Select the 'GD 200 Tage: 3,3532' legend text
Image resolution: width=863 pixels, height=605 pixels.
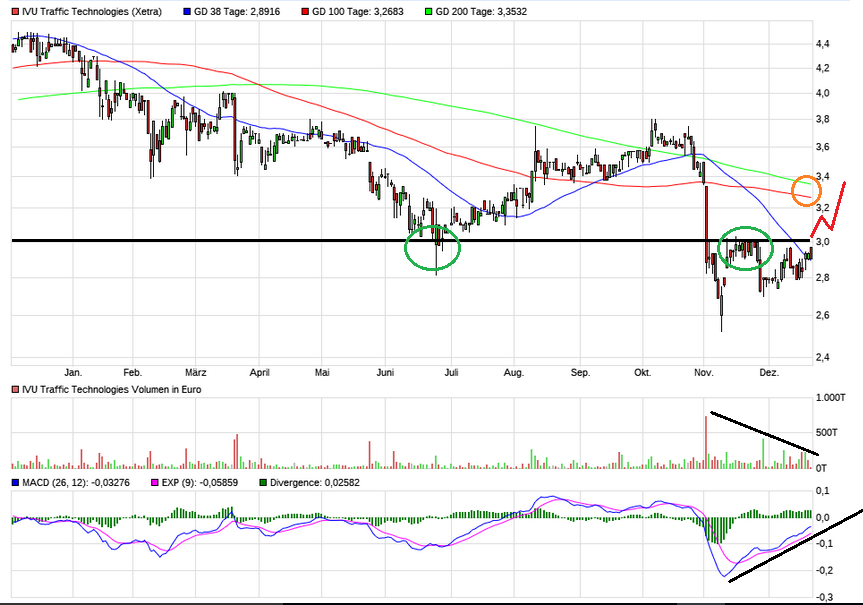(x=481, y=12)
